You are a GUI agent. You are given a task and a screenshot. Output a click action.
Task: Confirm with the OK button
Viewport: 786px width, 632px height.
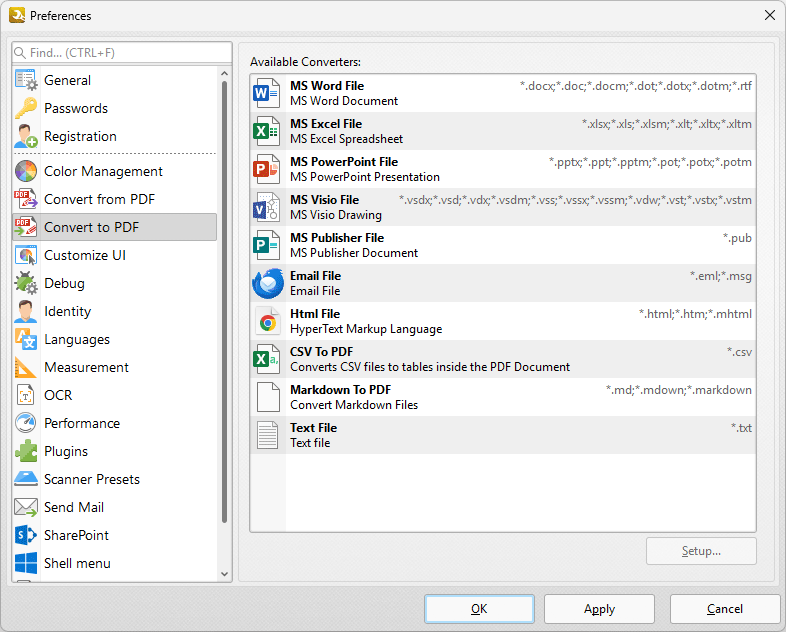tap(479, 609)
